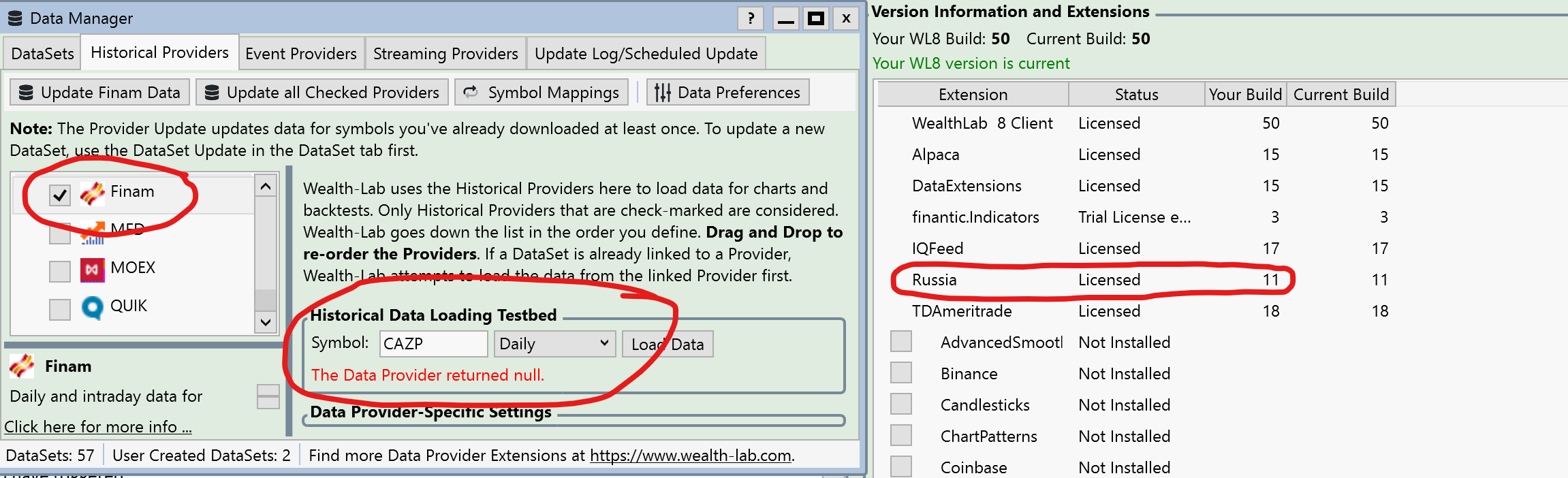Click the Your Build column header
The width and height of the screenshot is (1568, 478).
click(1245, 94)
